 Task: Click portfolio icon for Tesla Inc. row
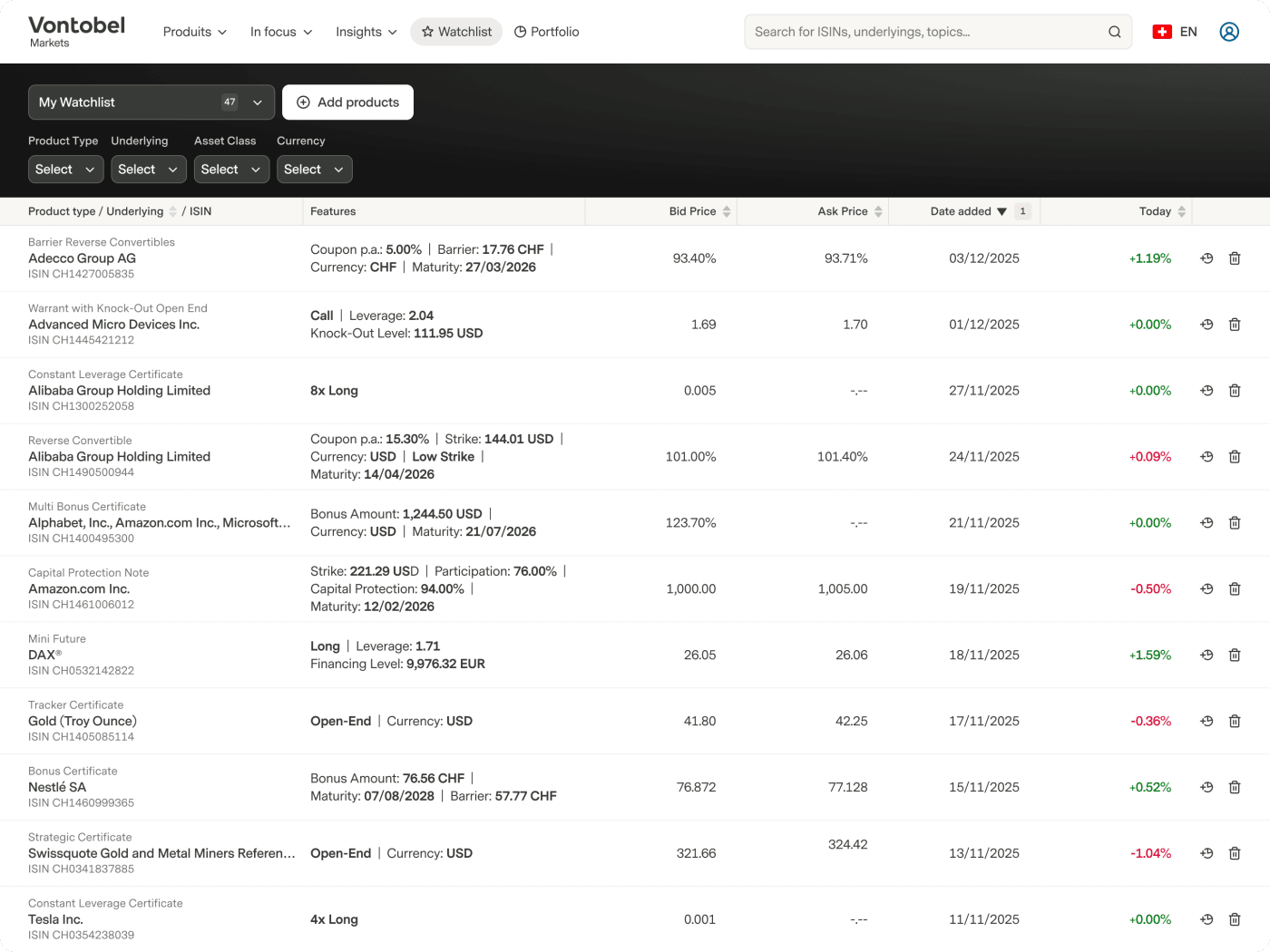(x=1206, y=920)
